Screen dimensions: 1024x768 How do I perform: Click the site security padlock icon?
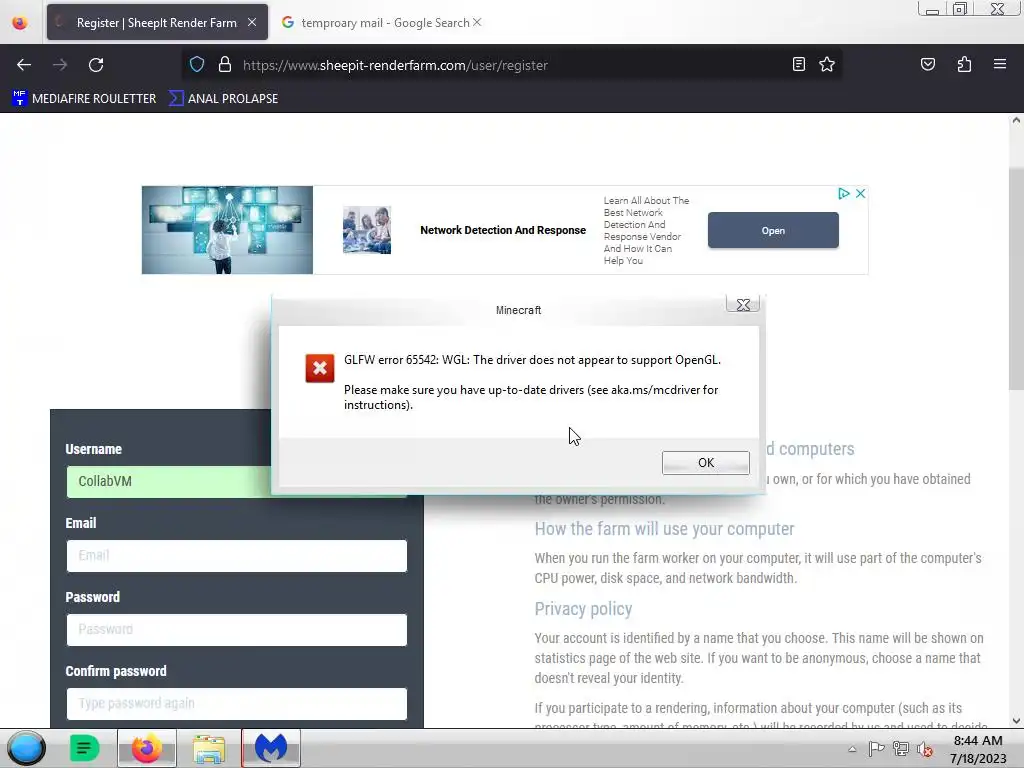[225, 65]
